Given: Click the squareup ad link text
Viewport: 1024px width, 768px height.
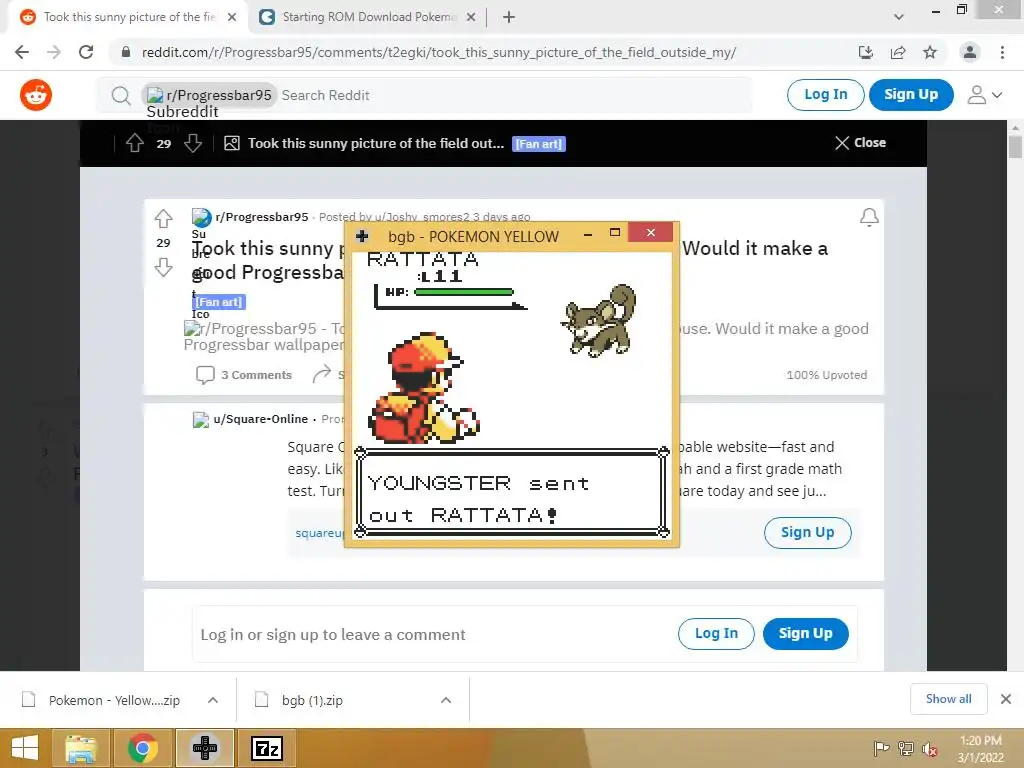Looking at the screenshot, I should [320, 533].
